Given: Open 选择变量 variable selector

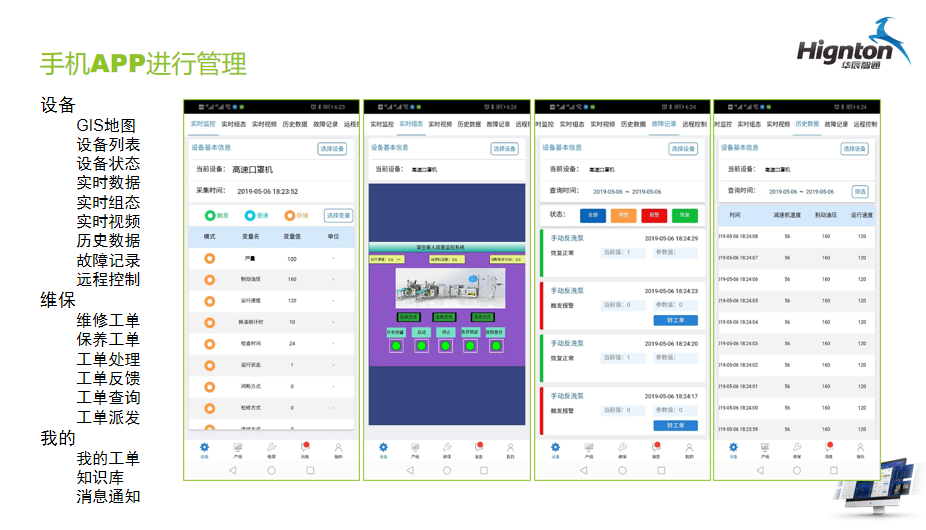Looking at the screenshot, I should (x=338, y=215).
